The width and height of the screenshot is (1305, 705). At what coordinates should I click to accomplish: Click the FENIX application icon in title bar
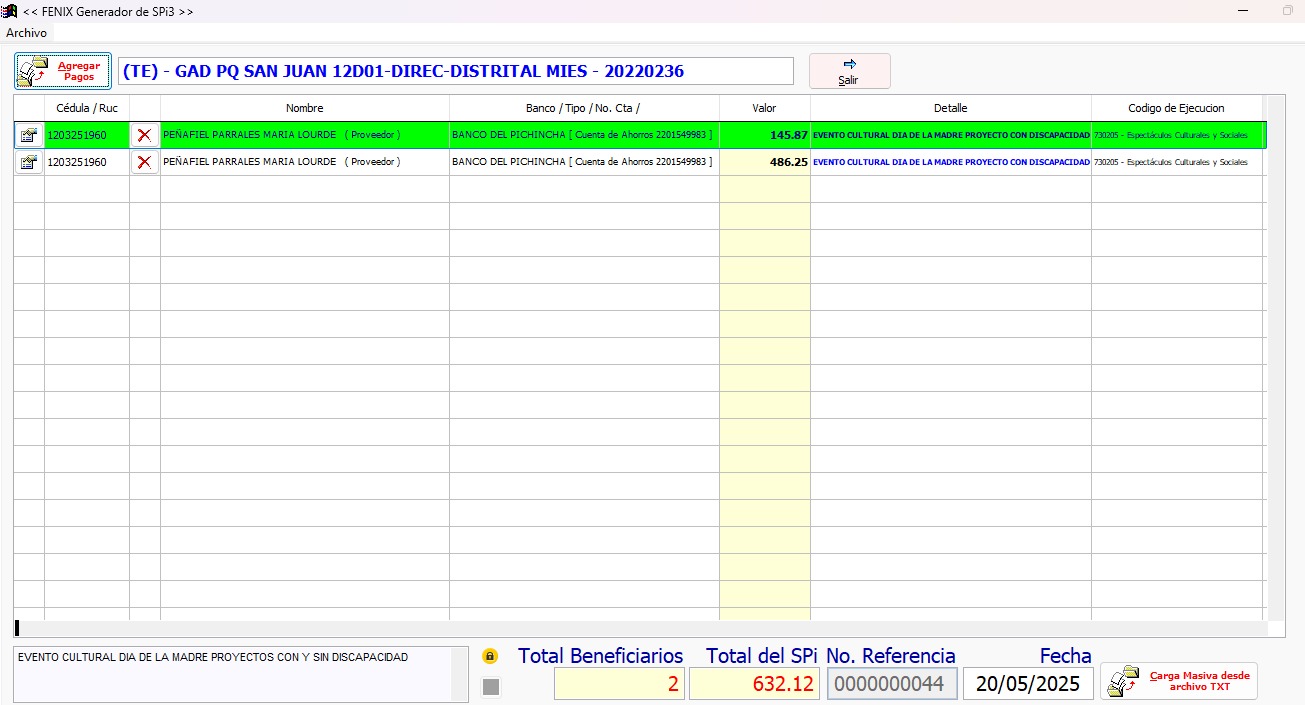tap(10, 11)
